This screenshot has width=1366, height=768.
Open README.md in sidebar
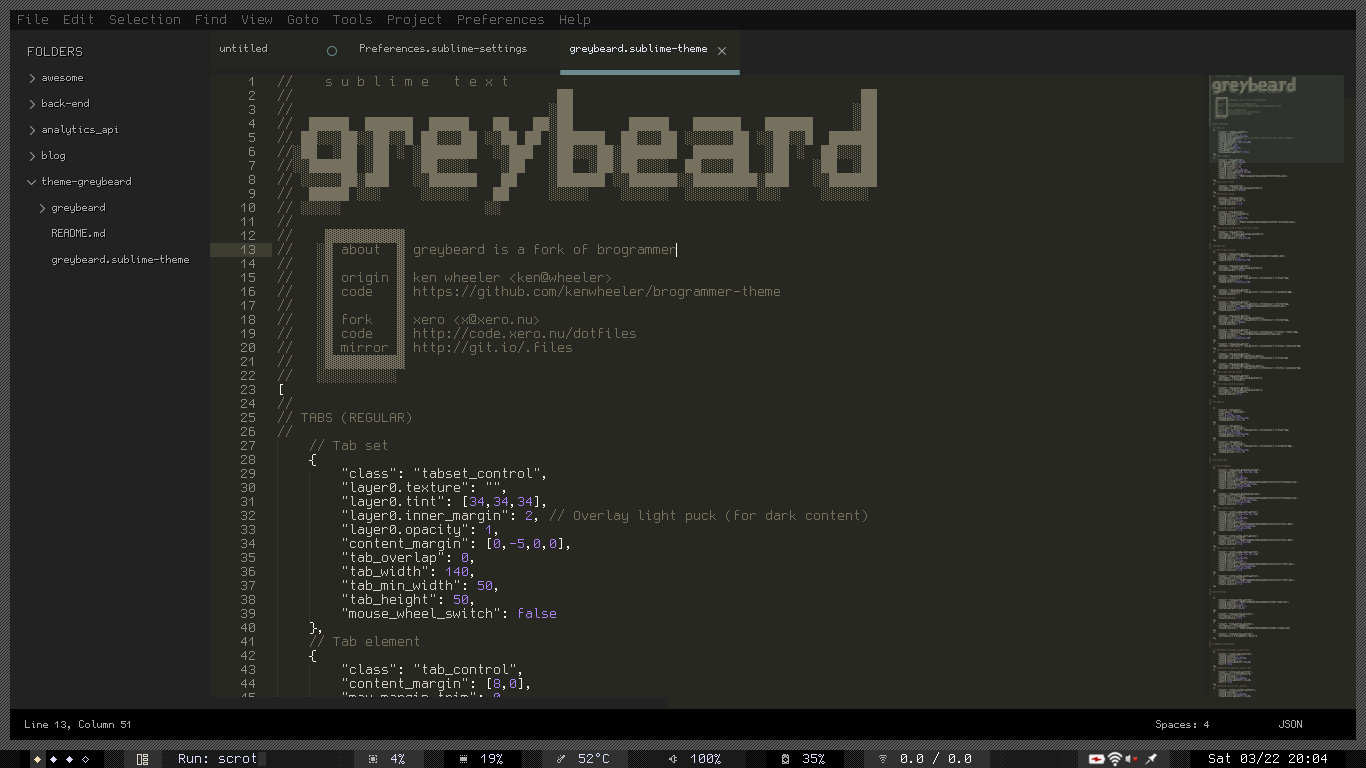click(78, 233)
